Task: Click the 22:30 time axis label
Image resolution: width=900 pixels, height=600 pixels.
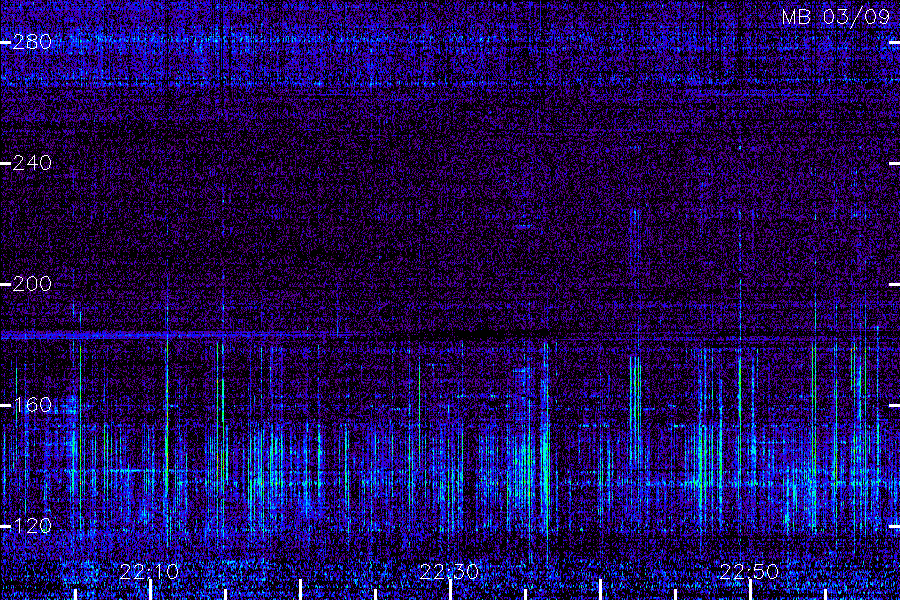Action: 449,572
